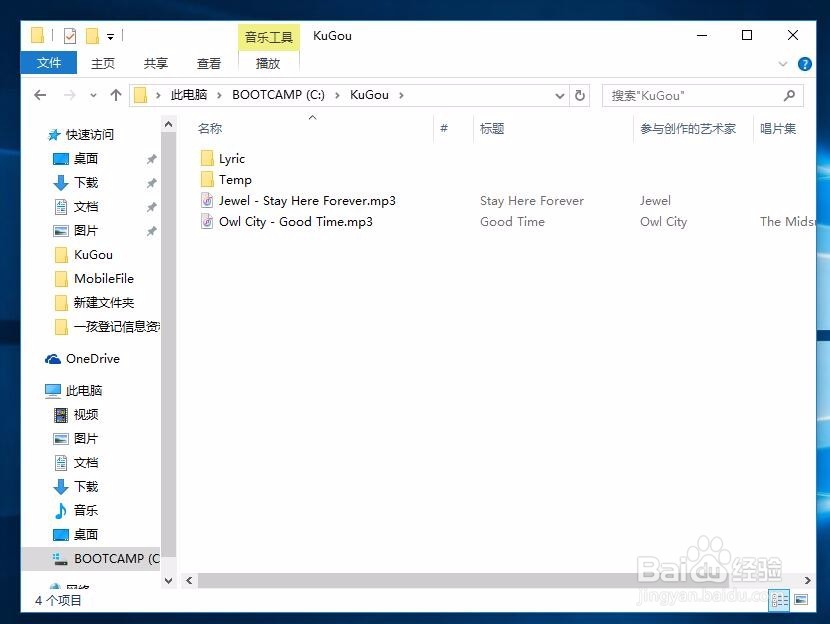Expand the ribbon with the chevron arrow
This screenshot has height=624, width=830.
(783, 64)
